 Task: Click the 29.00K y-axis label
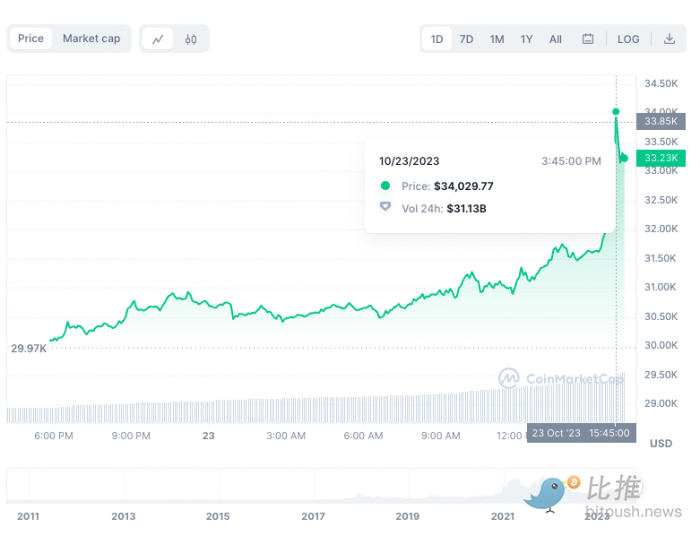click(661, 403)
